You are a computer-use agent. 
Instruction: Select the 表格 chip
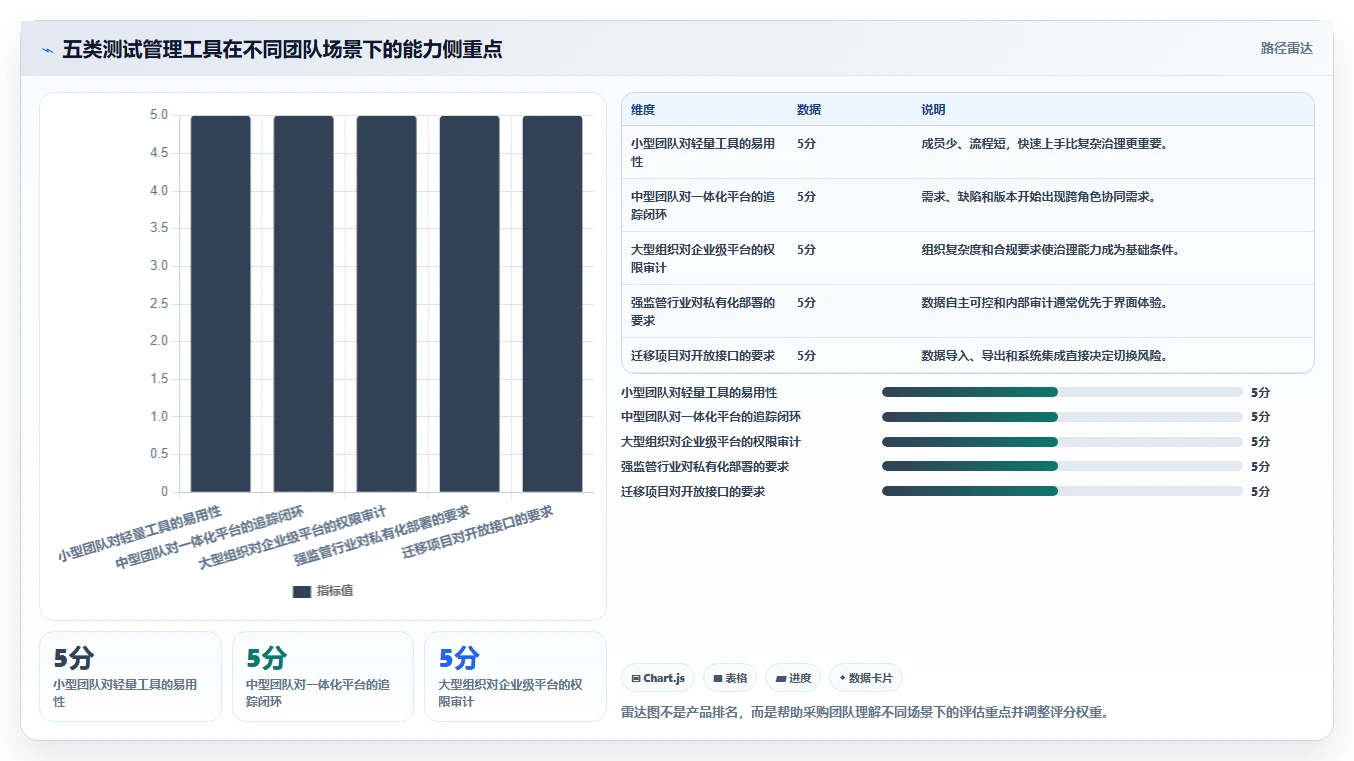(731, 678)
